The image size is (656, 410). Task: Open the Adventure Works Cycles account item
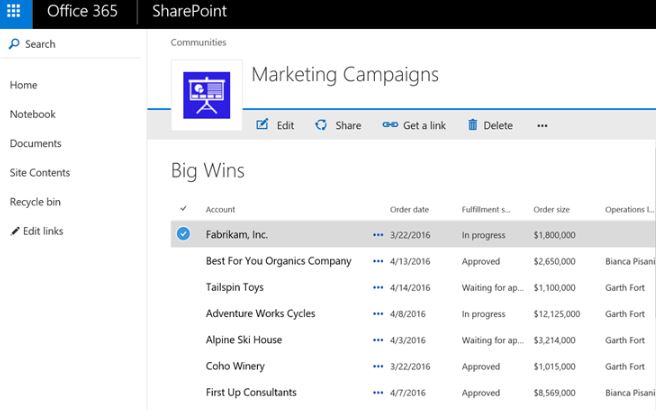click(x=260, y=314)
